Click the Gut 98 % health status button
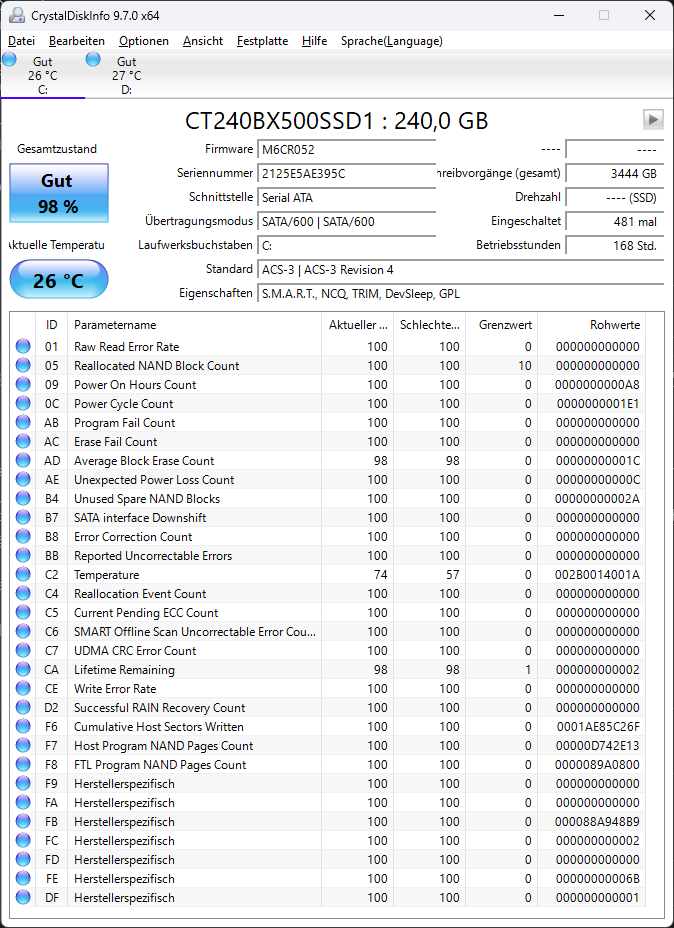 click(x=59, y=193)
